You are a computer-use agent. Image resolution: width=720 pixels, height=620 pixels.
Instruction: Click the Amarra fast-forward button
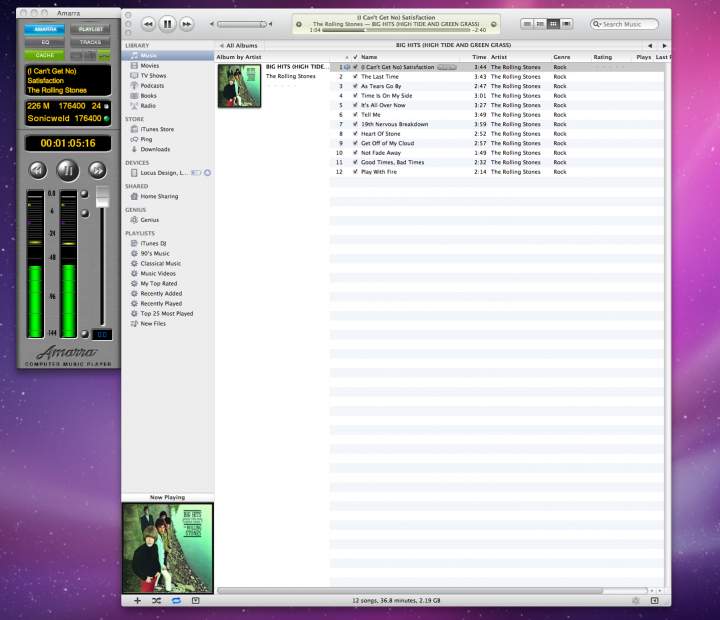click(97, 170)
